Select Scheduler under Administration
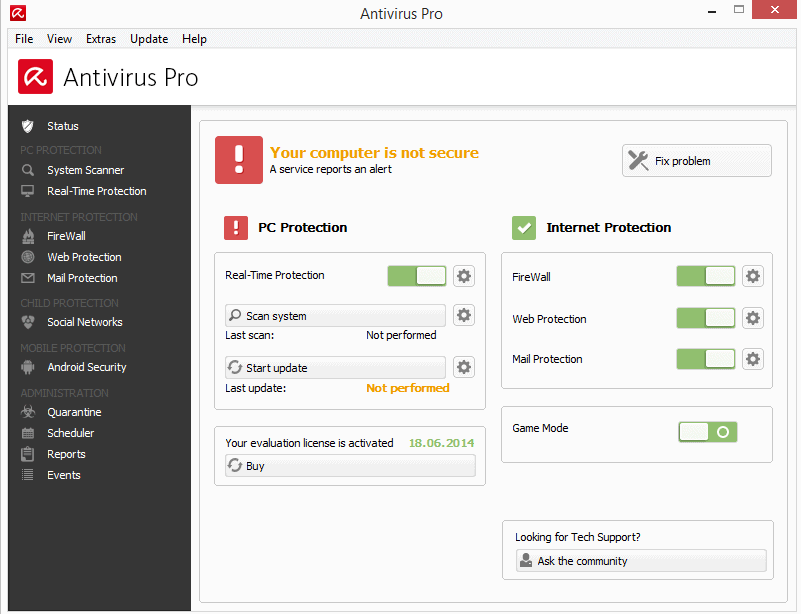The width and height of the screenshot is (801, 614). pos(70,433)
